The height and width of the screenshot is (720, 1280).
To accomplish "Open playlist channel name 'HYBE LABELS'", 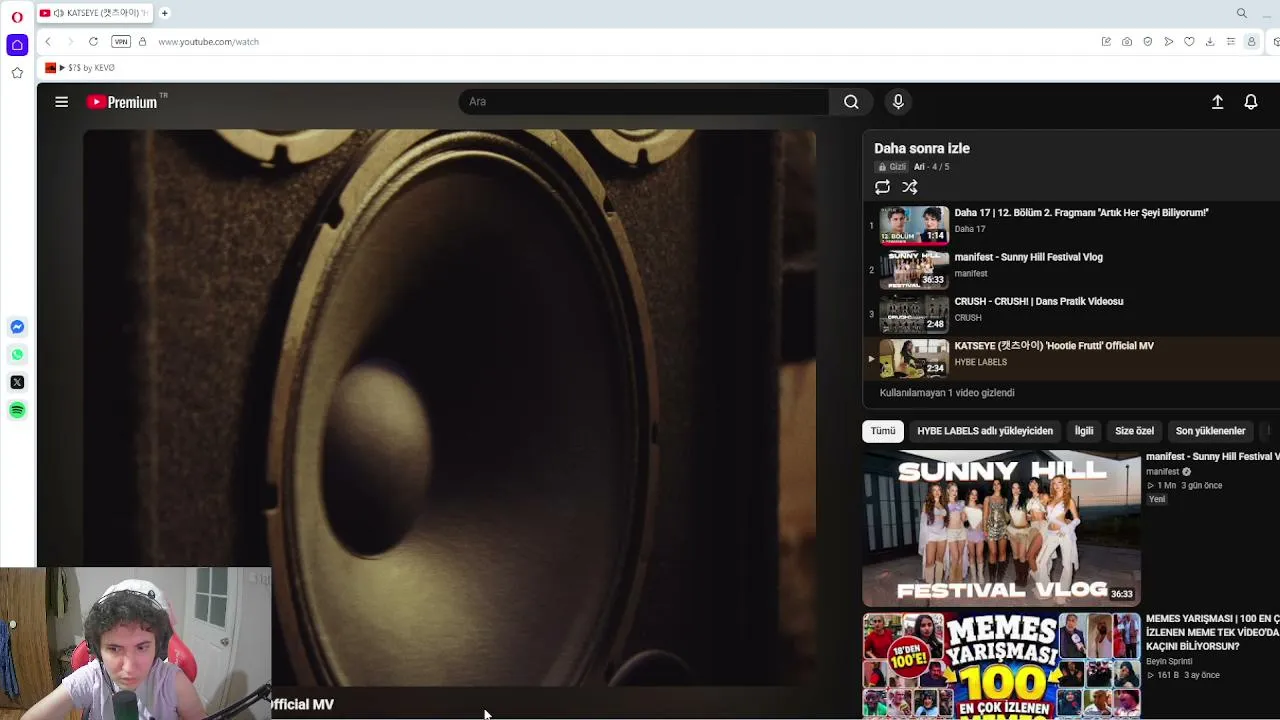I will coord(980,362).
